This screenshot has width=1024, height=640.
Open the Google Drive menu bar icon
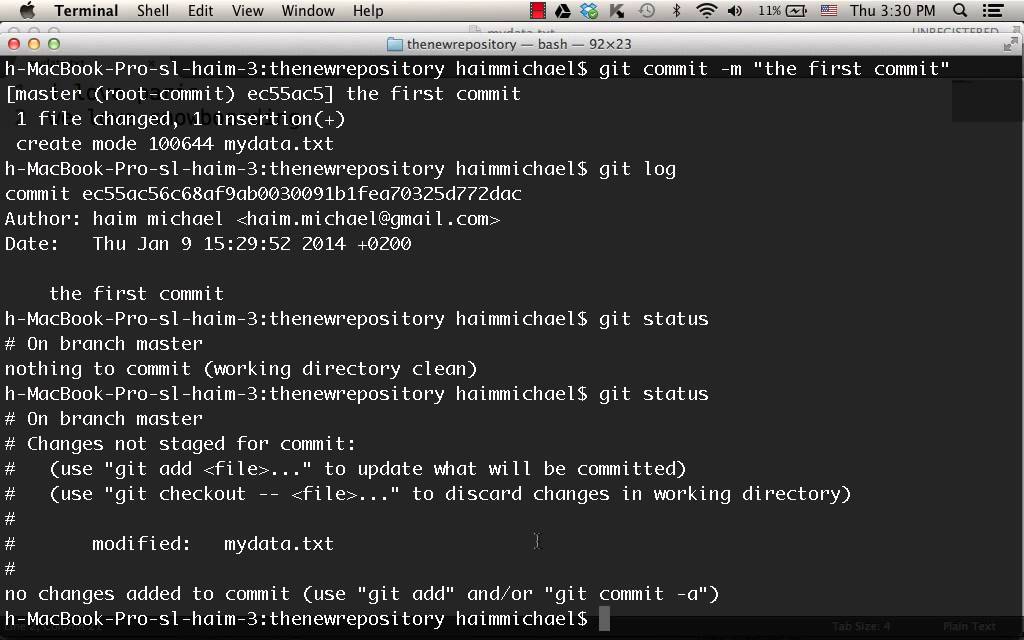(562, 10)
